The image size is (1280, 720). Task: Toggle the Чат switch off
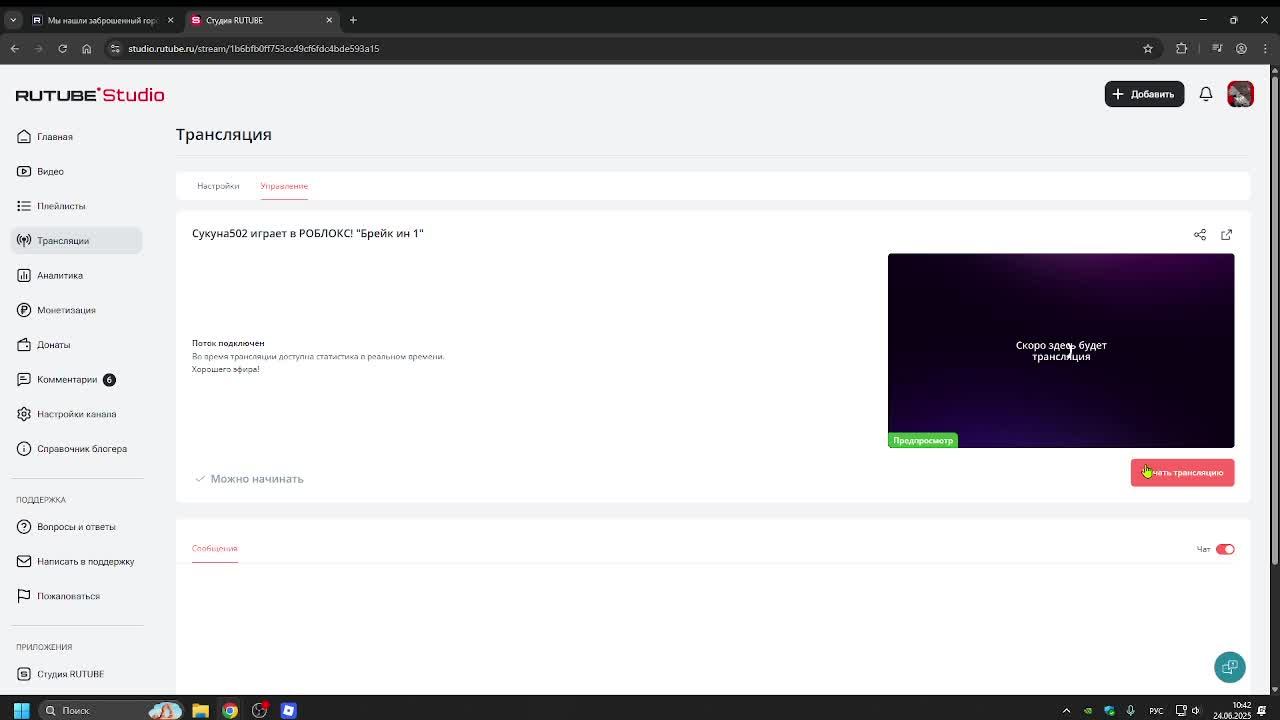click(x=1225, y=549)
